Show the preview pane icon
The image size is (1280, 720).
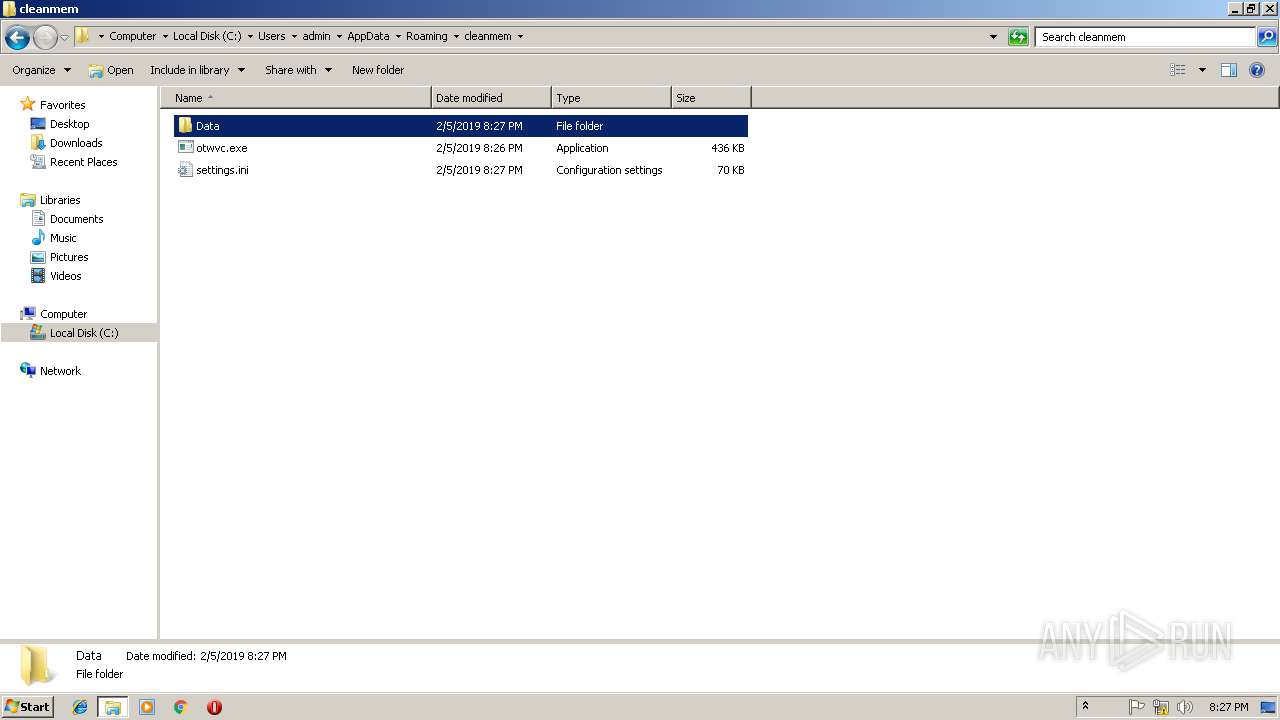click(x=1229, y=70)
